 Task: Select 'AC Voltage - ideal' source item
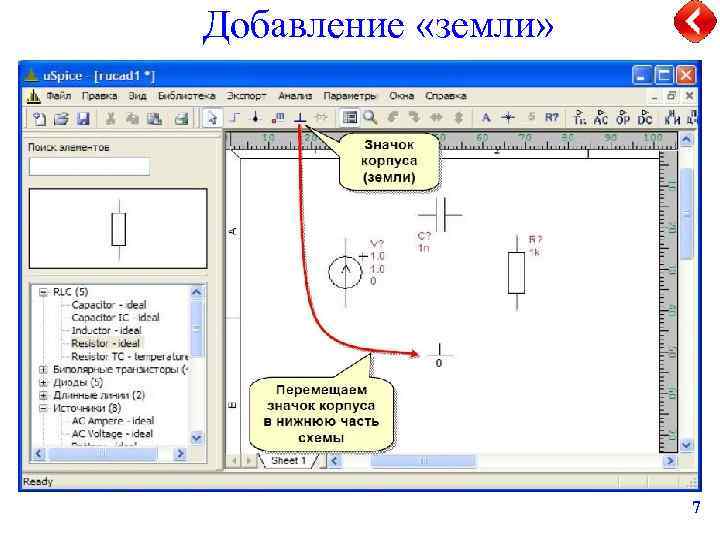coord(112,433)
